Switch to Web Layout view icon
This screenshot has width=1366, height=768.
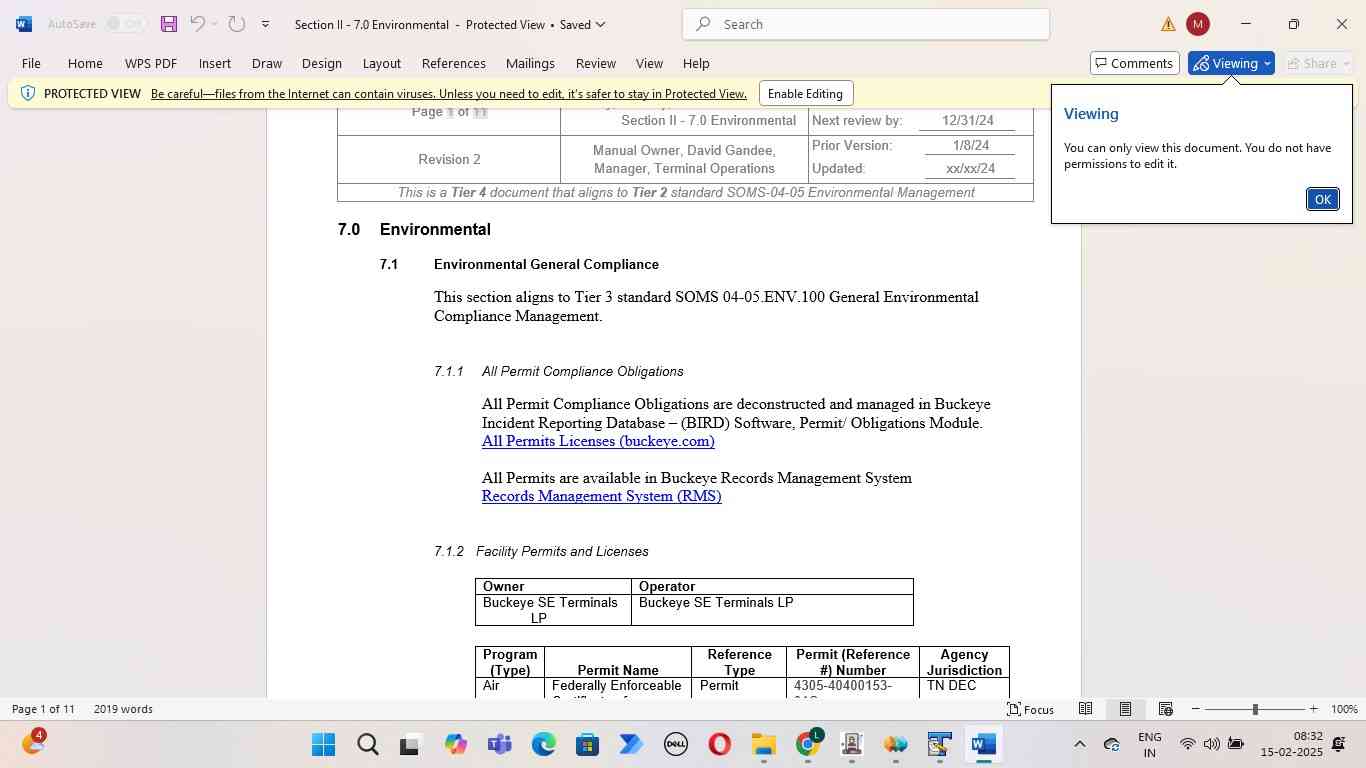[1165, 709]
